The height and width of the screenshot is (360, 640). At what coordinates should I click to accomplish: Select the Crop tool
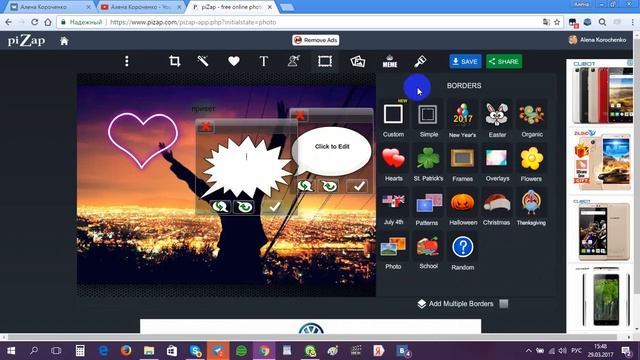[x=174, y=61]
